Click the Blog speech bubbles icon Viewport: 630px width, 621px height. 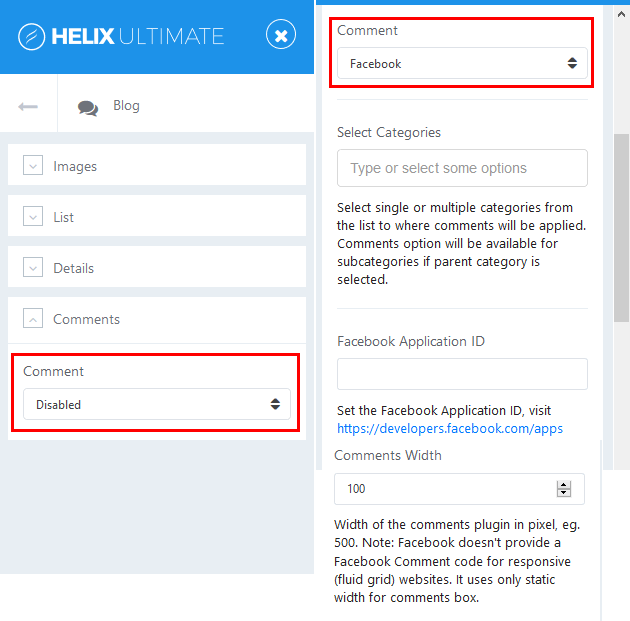click(88, 107)
